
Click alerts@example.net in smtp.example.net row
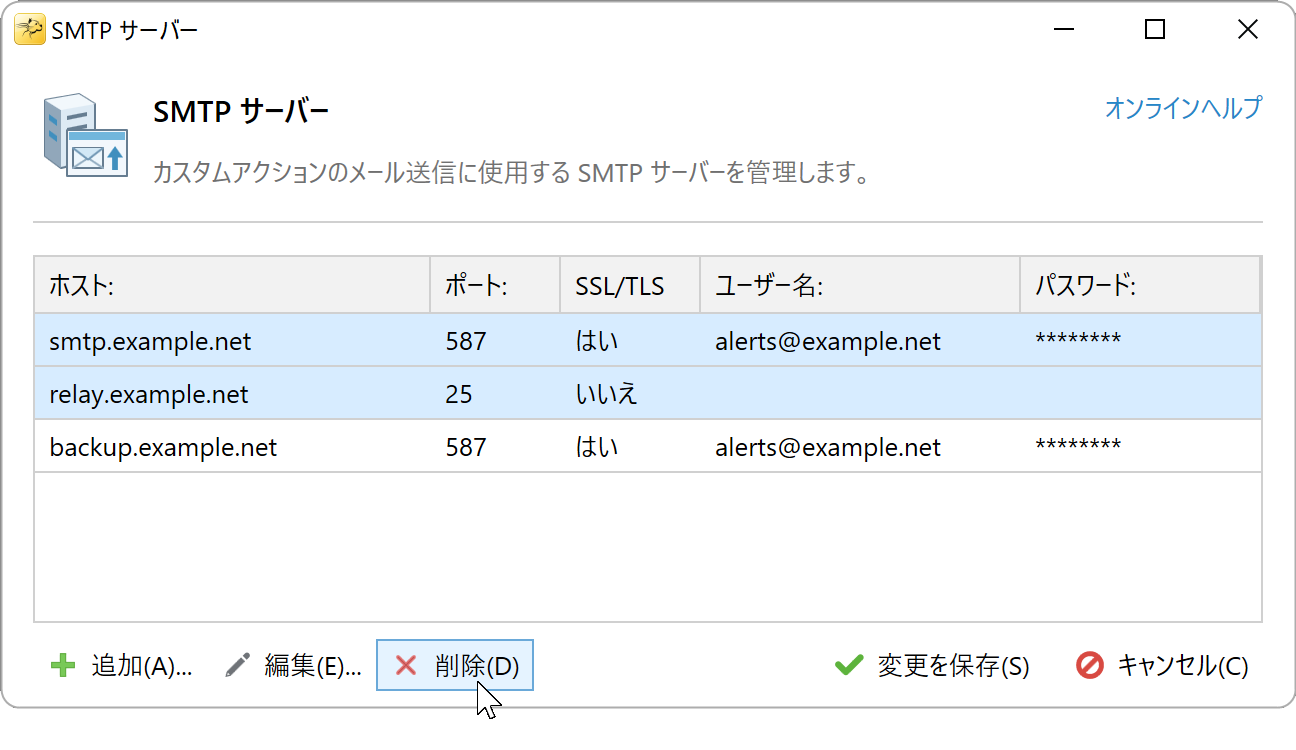828,342
